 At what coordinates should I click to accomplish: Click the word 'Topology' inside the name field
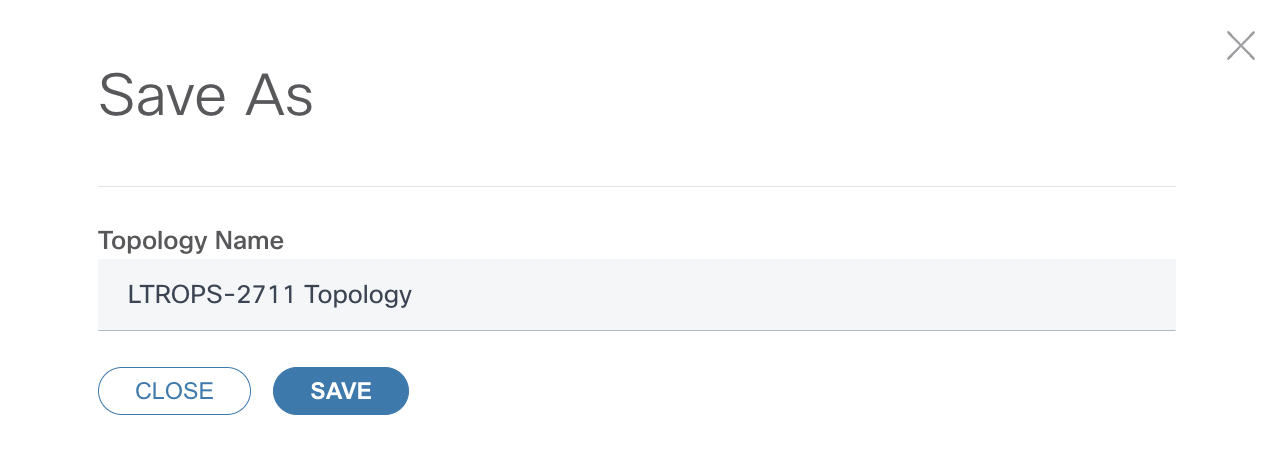[358, 295]
